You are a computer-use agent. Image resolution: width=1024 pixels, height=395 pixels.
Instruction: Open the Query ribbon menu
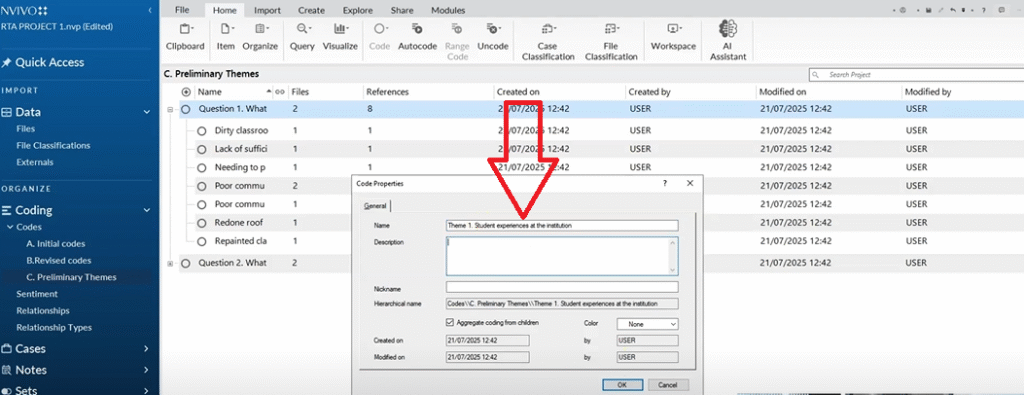(302, 37)
